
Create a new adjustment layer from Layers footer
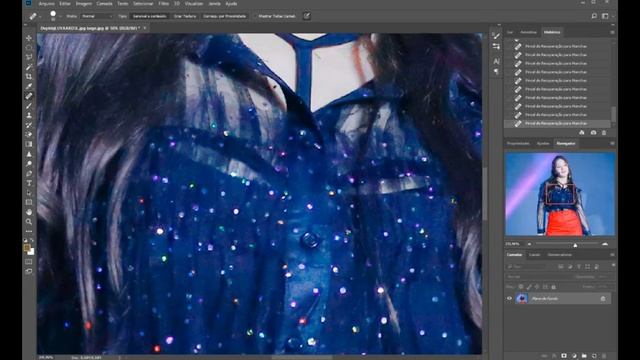coord(574,356)
